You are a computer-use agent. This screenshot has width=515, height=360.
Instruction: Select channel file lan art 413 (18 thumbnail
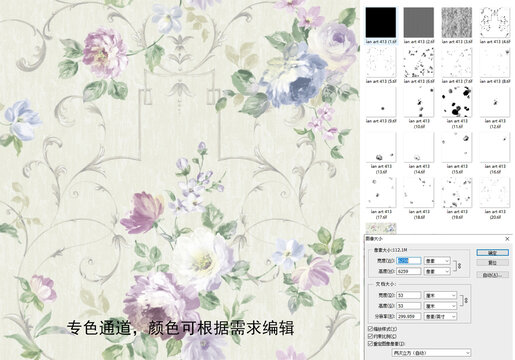click(419, 193)
